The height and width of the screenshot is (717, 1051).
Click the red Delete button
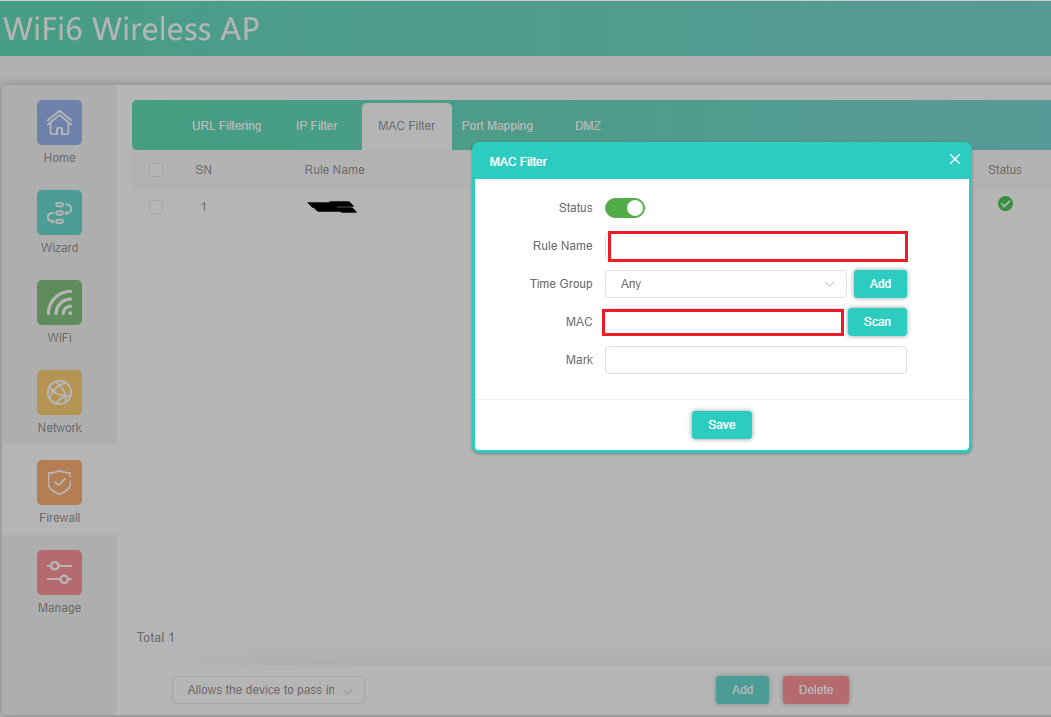pos(815,690)
